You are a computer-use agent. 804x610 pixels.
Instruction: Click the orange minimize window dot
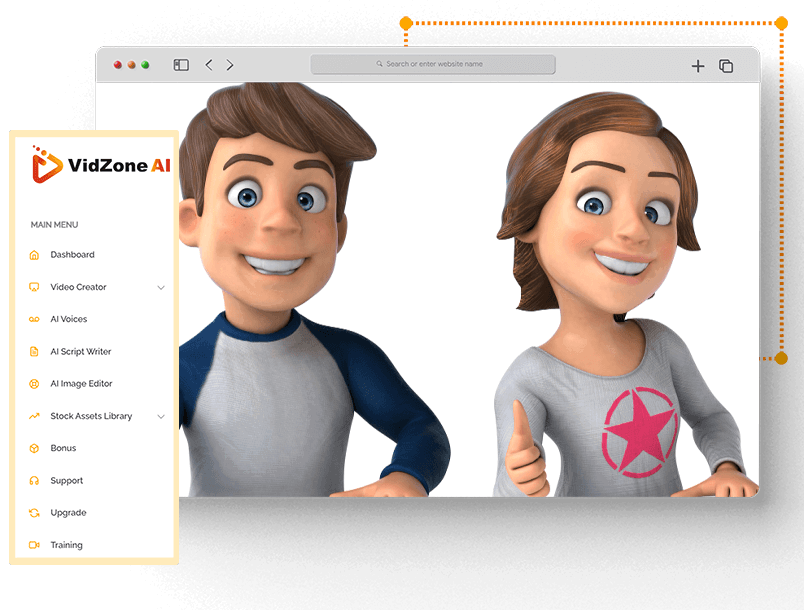pyautogui.click(x=131, y=65)
